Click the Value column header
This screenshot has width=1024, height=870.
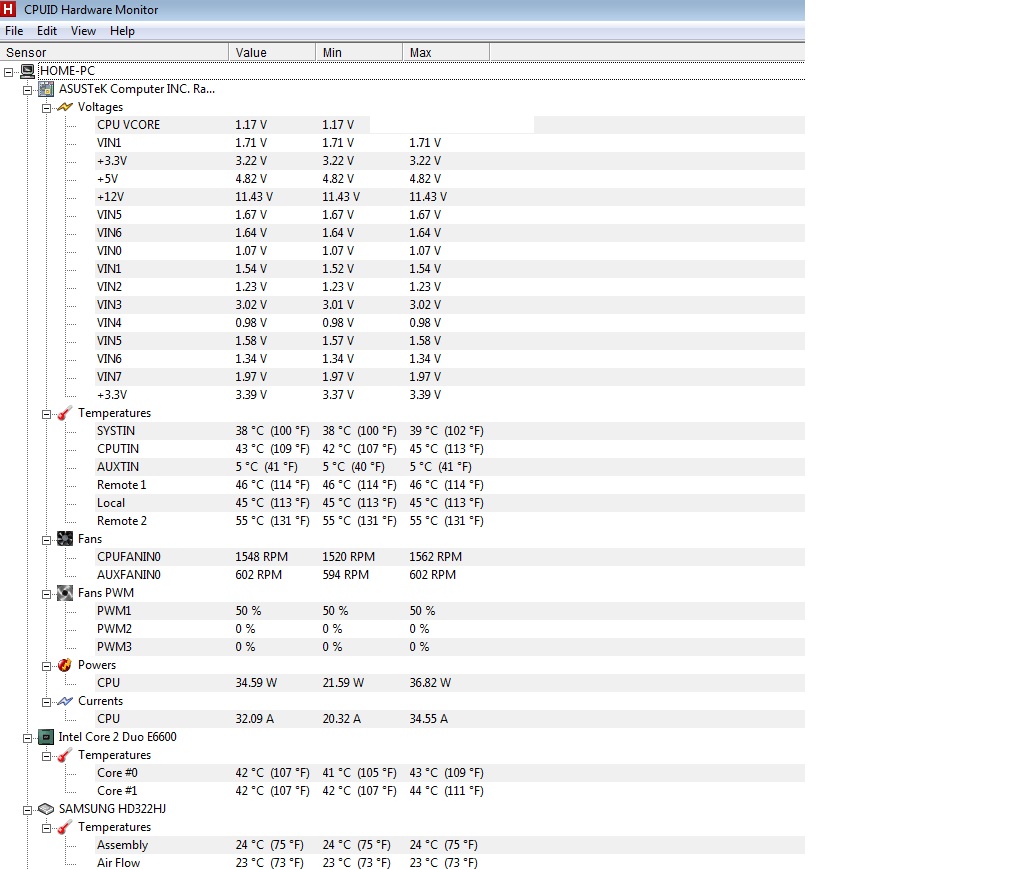(x=272, y=52)
